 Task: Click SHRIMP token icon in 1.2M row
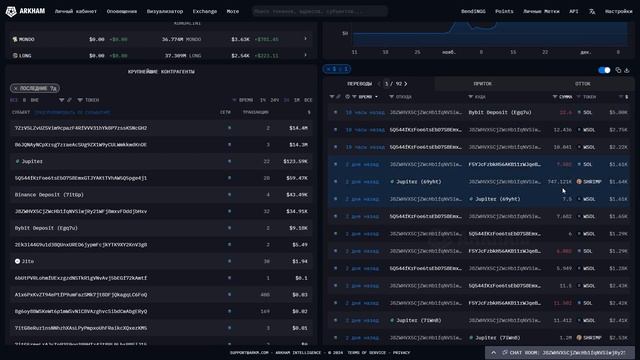[579, 338]
